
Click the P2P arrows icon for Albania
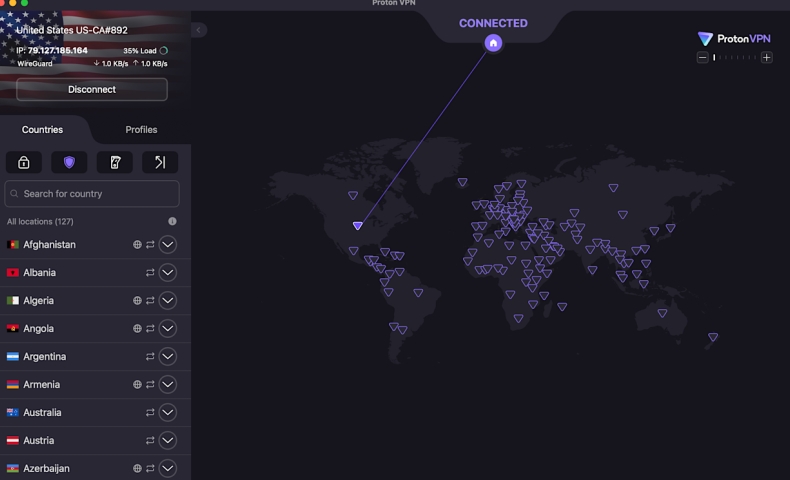tap(150, 272)
